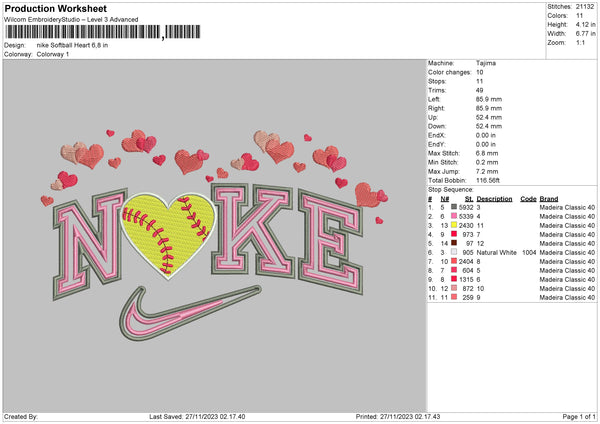The width and height of the screenshot is (600, 424).
Task: Click the 'Created By:' footer label
Action: pyautogui.click(x=21, y=417)
